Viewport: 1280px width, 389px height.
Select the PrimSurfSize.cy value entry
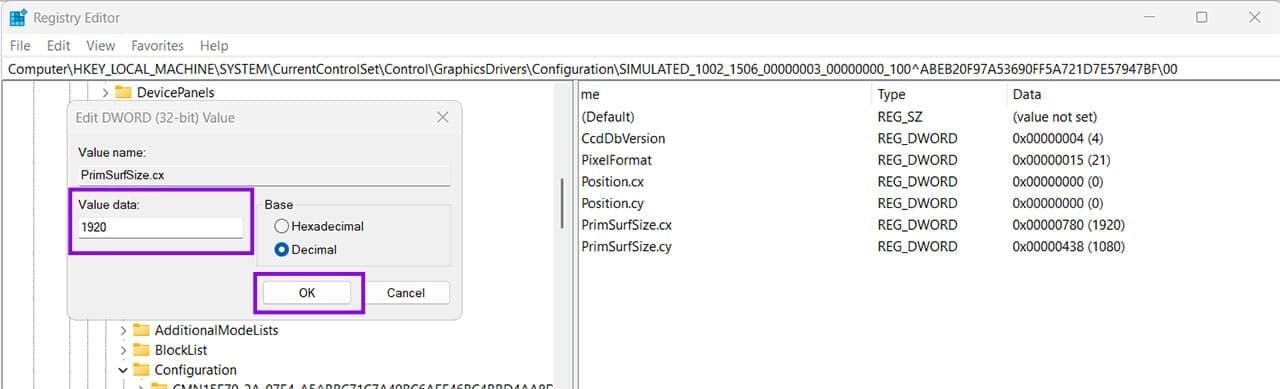(x=626, y=246)
